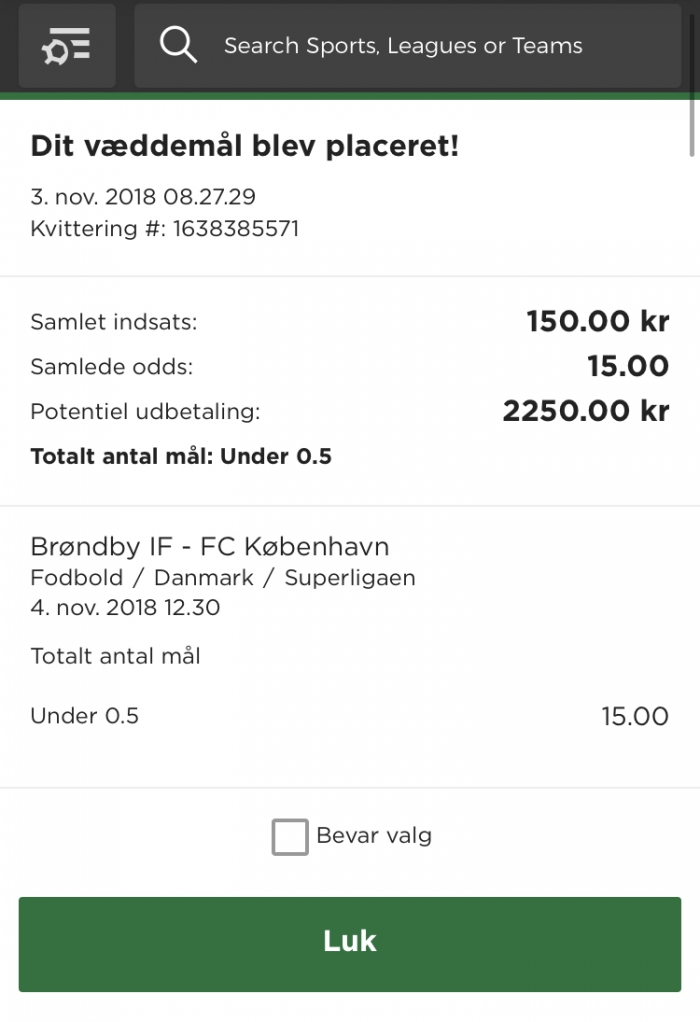700x1022 pixels.
Task: Click the magnifying glass search icon
Action: click(178, 46)
